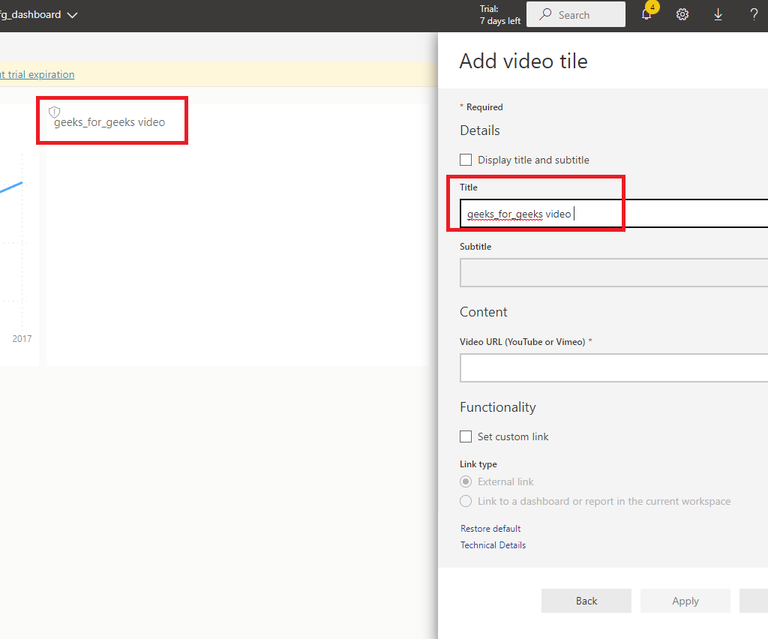Open the help question mark menu
Image resolution: width=768 pixels, height=639 pixels.
pos(754,15)
